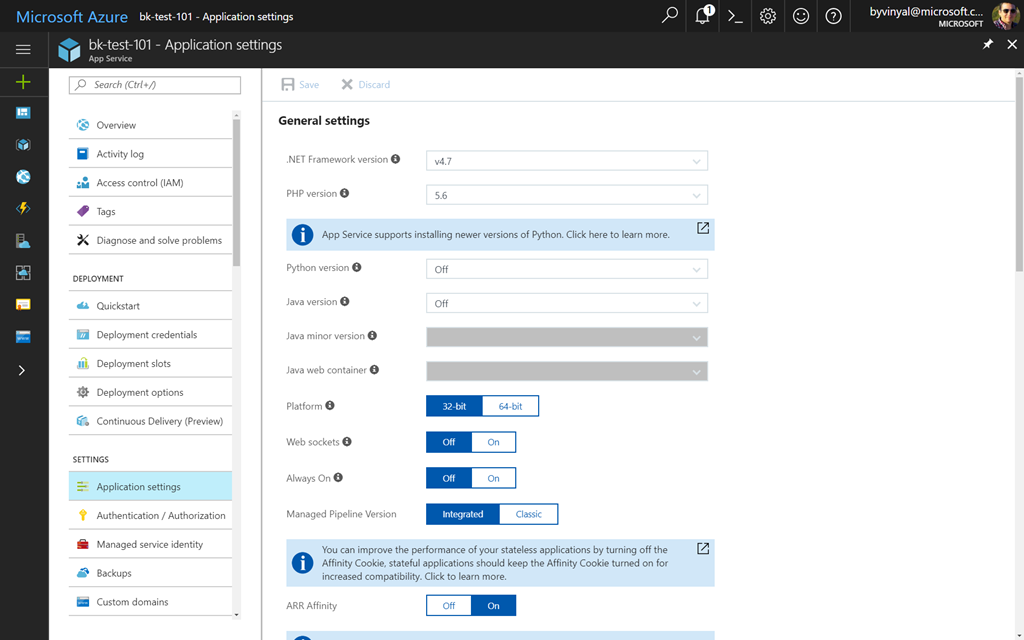Open the .NET Framework version dropdown
This screenshot has width=1024, height=640.
point(567,161)
